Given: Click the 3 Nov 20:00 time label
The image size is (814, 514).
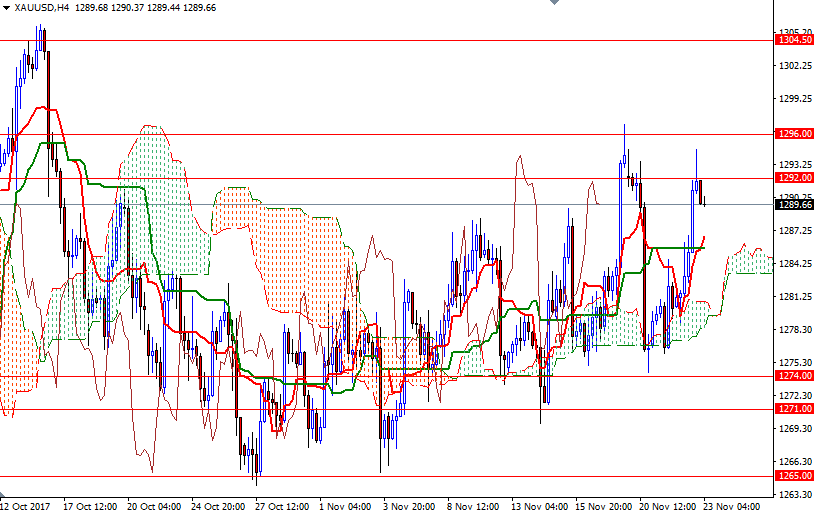Looking at the screenshot, I should coord(409,506).
